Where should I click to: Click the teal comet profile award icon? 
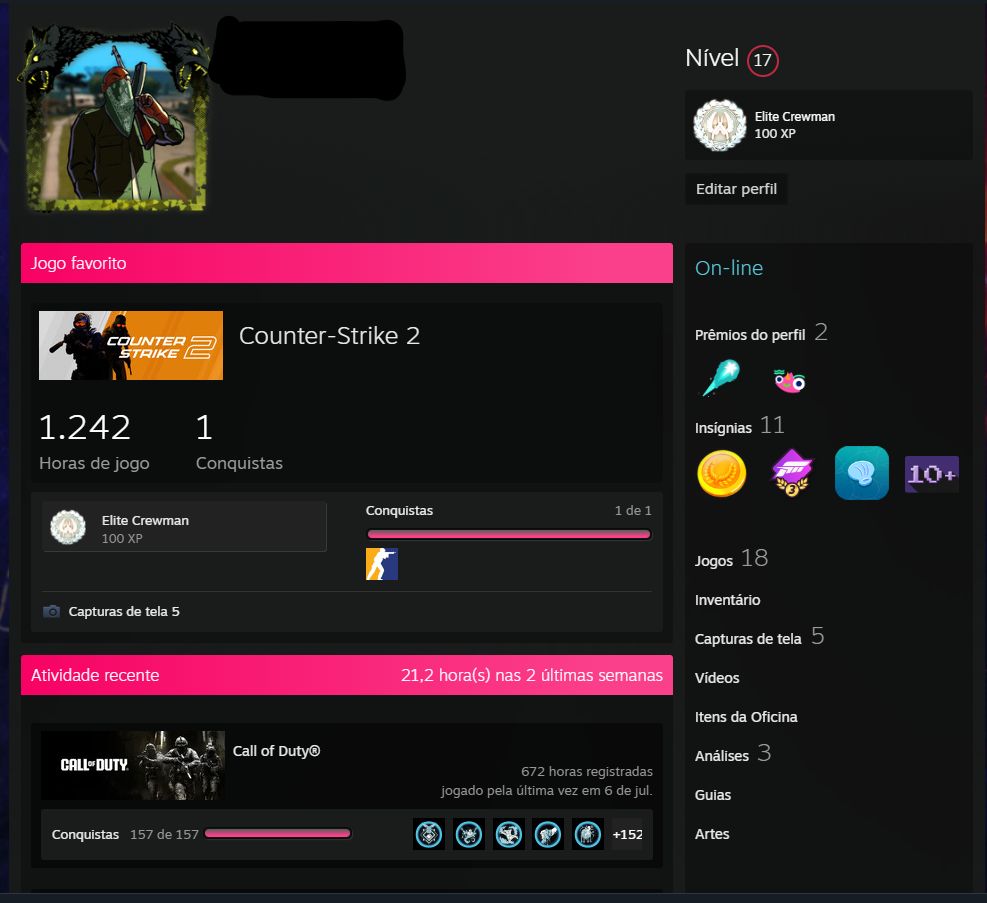pos(721,378)
